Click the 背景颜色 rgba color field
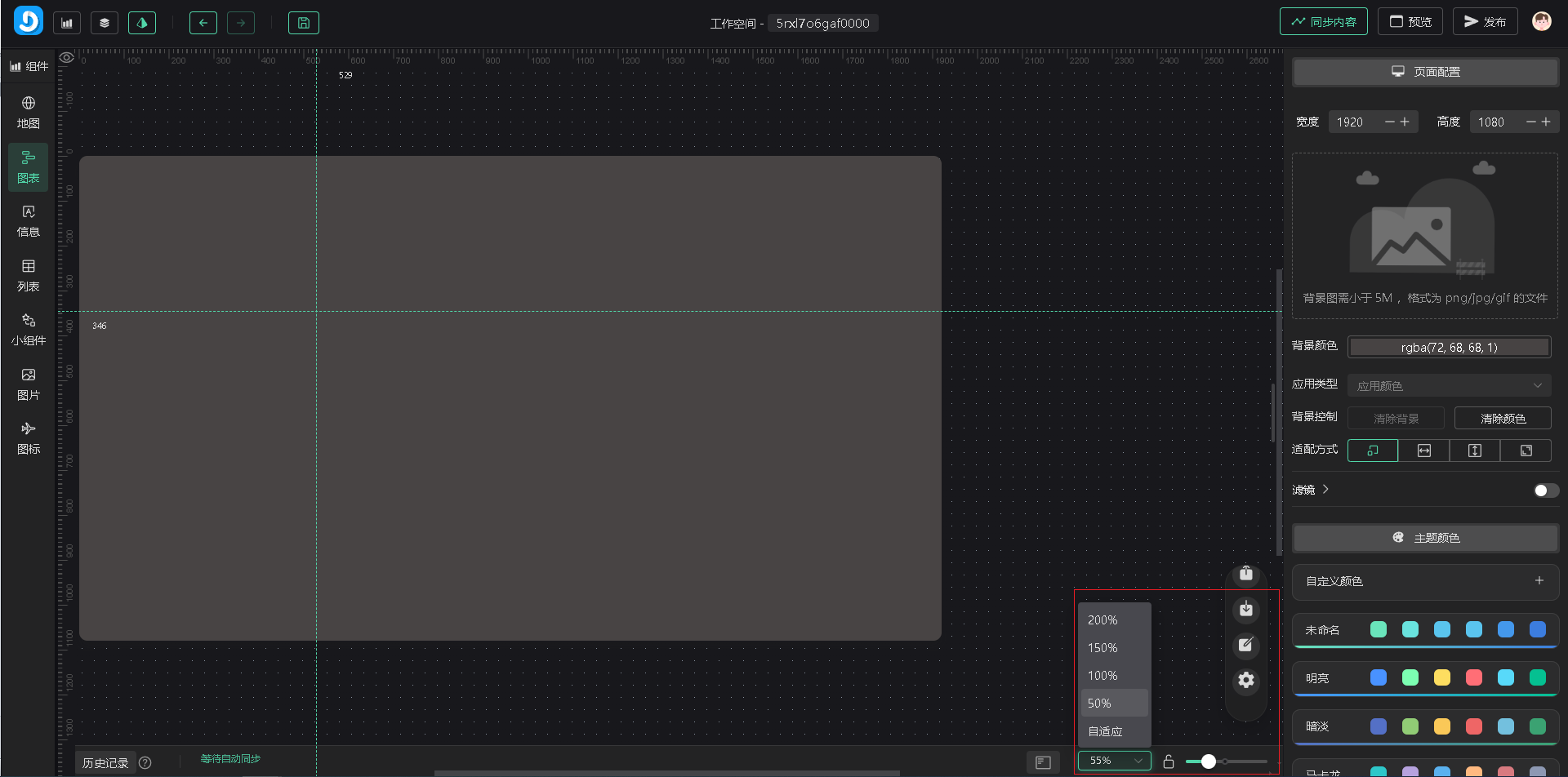1568x777 pixels. tap(1449, 348)
